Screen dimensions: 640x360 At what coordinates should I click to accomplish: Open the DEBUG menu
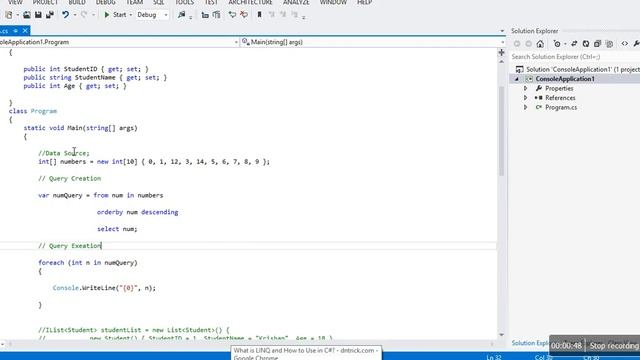[105, 2]
